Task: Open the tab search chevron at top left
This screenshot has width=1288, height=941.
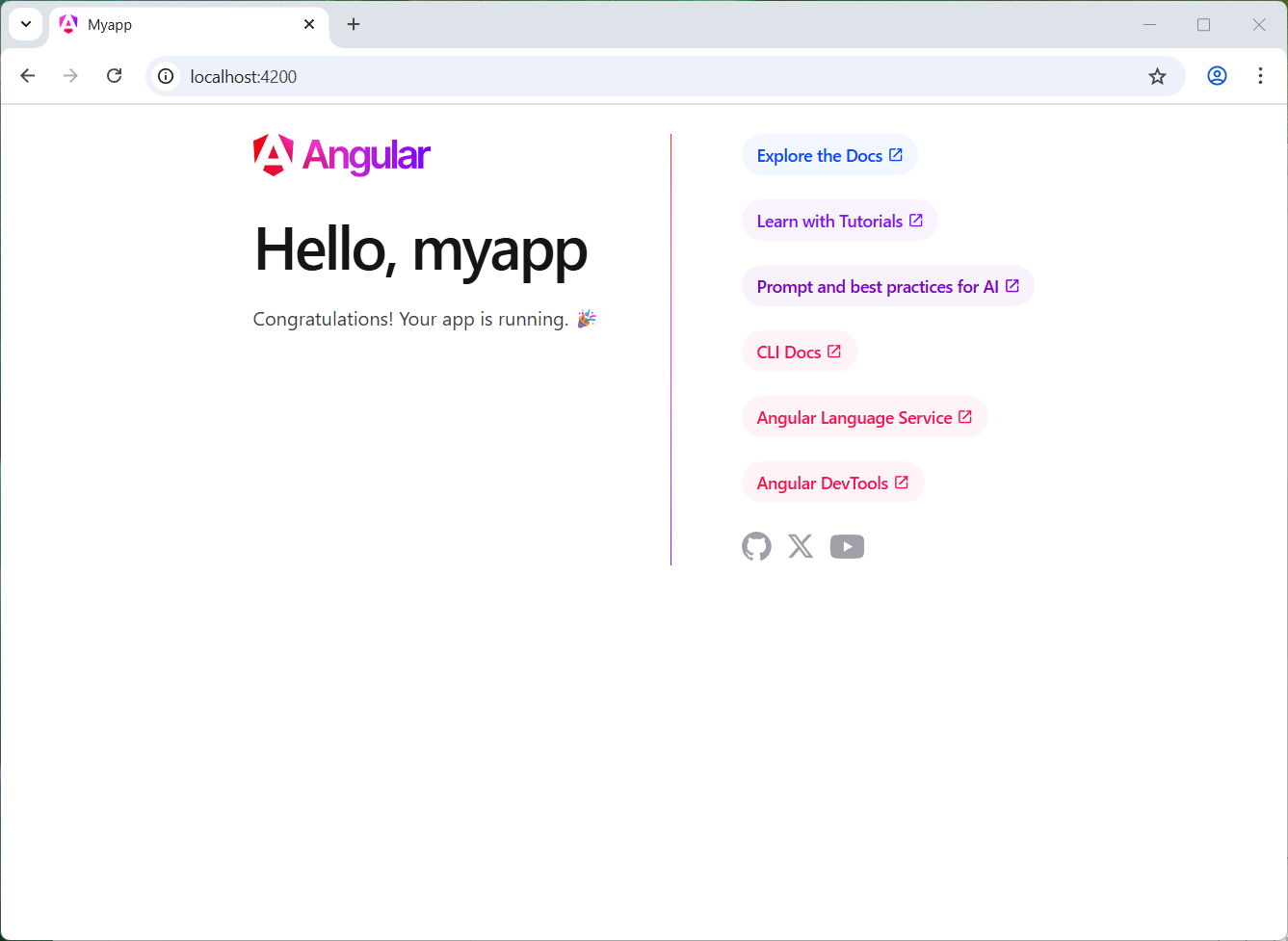Action: tap(26, 24)
